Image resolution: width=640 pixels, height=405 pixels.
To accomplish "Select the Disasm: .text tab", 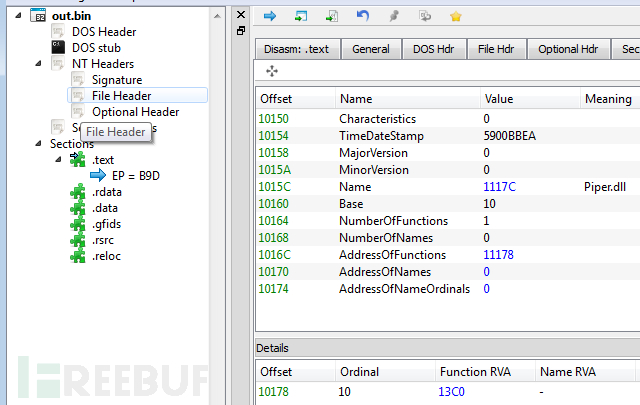I will (x=297, y=49).
